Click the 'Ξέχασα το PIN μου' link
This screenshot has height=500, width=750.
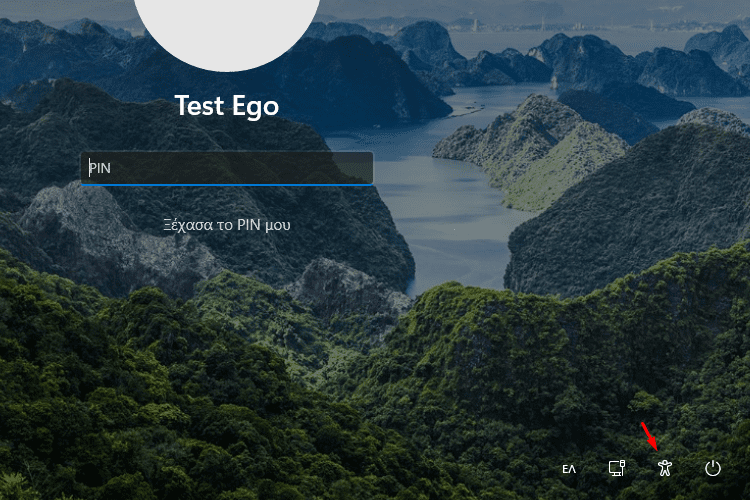[227, 225]
